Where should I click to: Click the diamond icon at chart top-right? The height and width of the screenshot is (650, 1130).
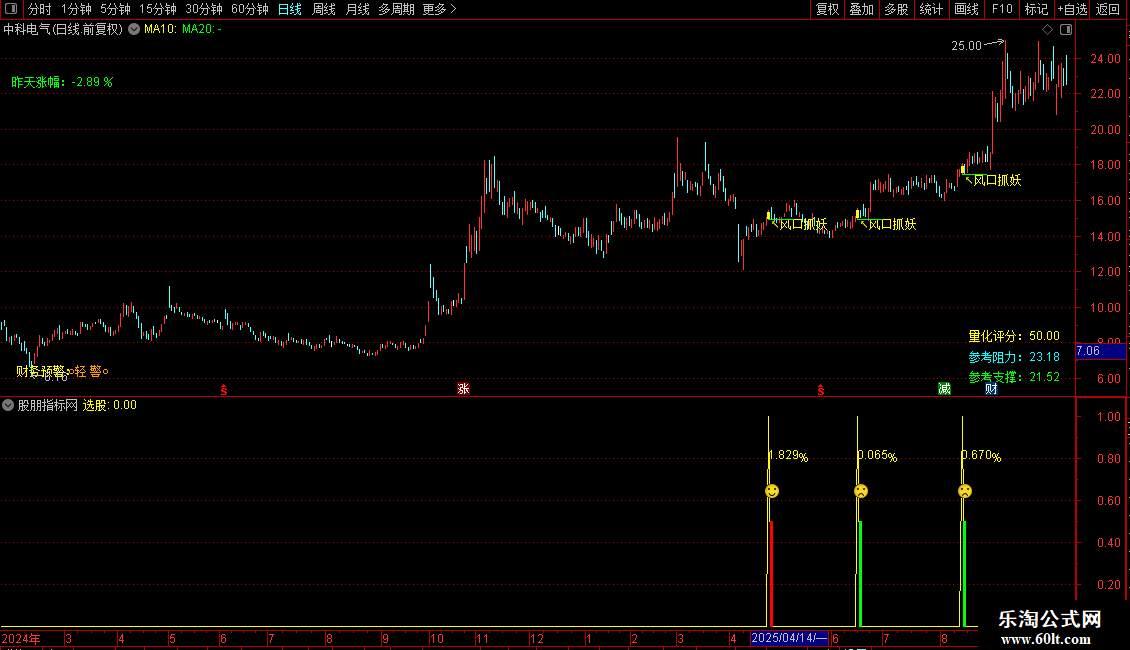coord(1047,30)
